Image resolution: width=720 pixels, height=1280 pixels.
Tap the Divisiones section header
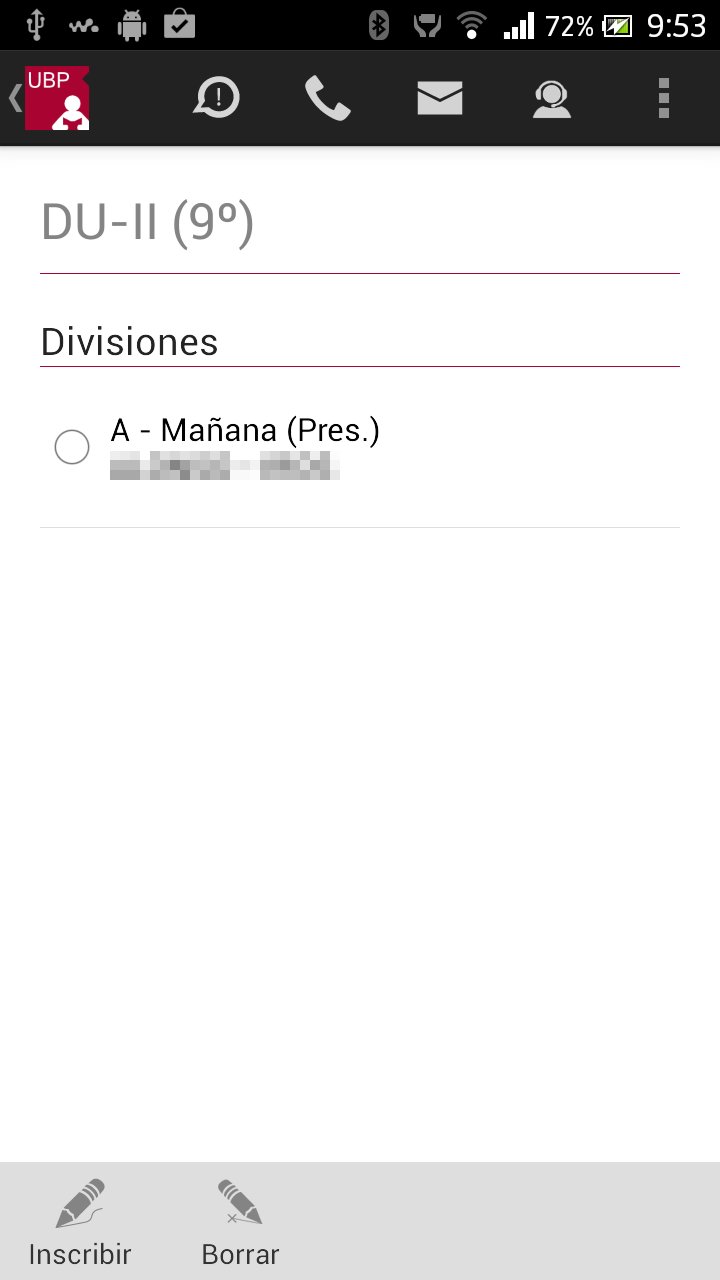click(x=129, y=342)
